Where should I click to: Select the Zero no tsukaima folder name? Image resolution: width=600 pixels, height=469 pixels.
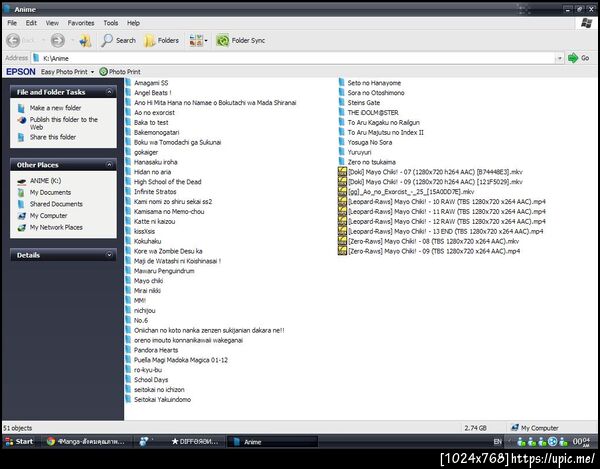[x=372, y=162]
